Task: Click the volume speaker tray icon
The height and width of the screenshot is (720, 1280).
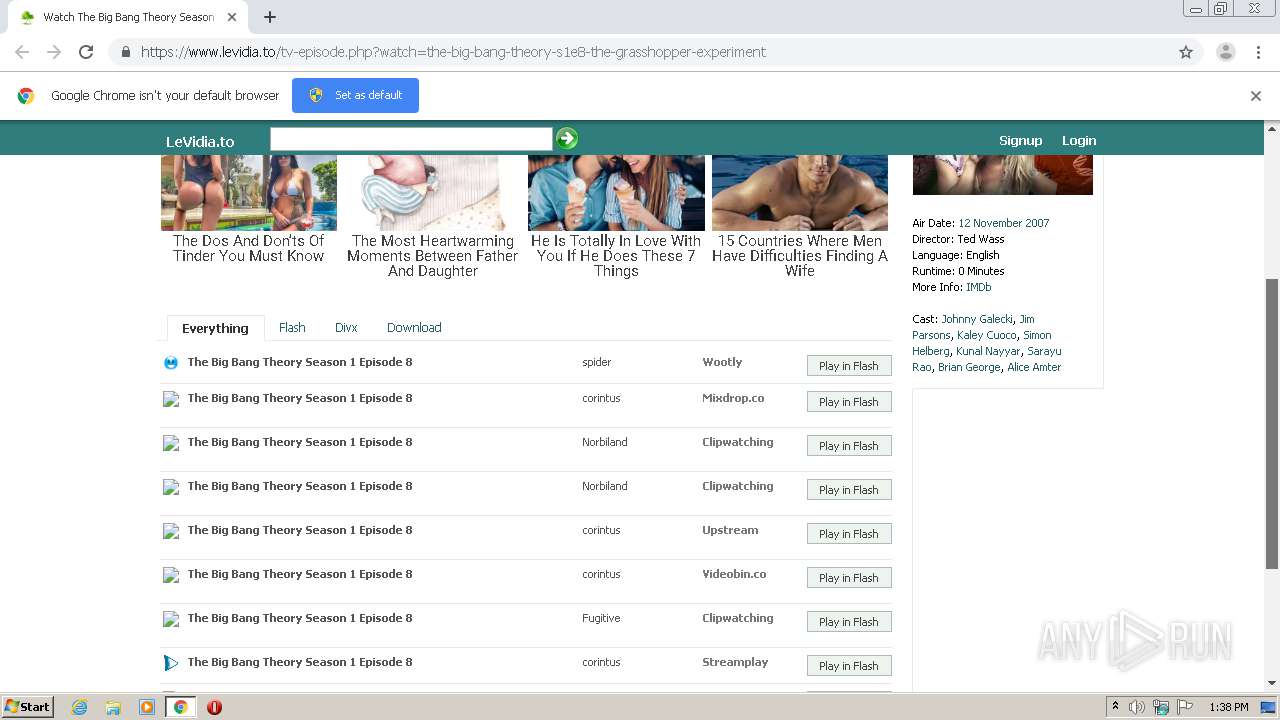Action: (1137, 707)
